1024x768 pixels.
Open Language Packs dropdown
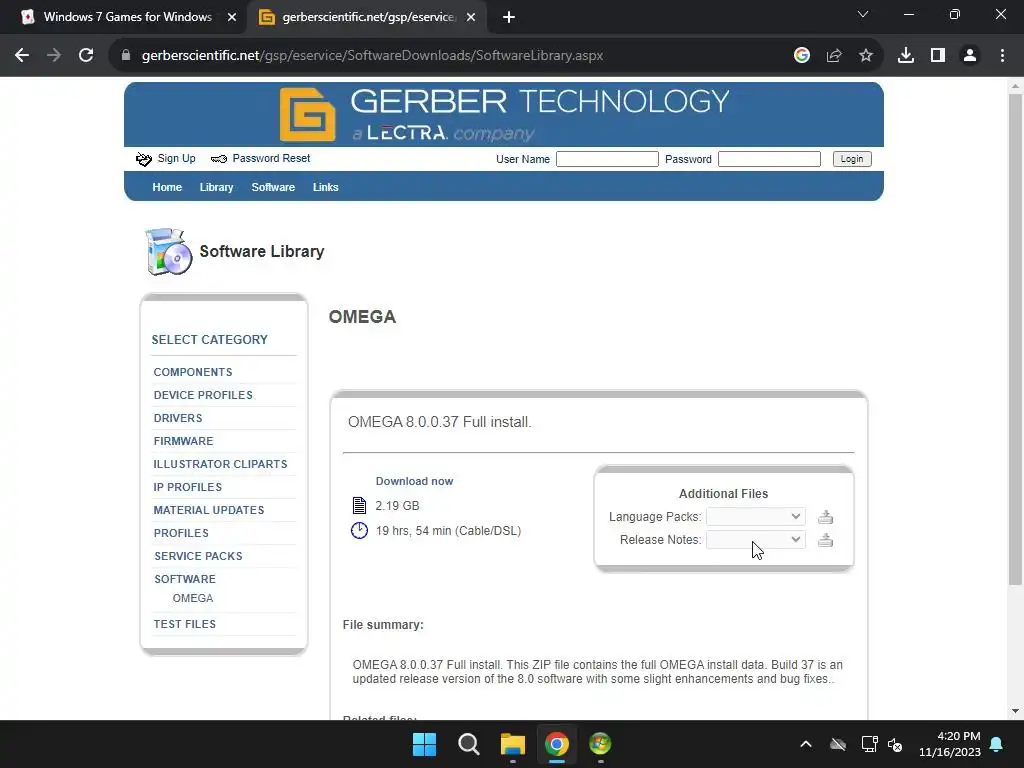pyautogui.click(x=756, y=517)
